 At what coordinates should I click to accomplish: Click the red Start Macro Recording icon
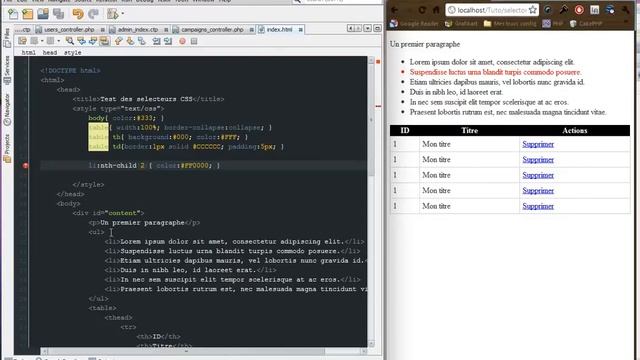pos(182,41)
